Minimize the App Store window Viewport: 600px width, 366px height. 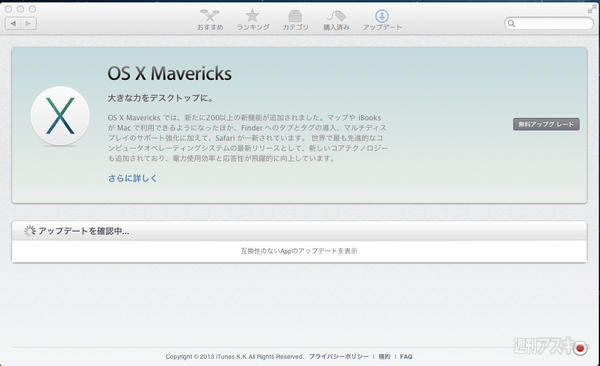(20, 8)
